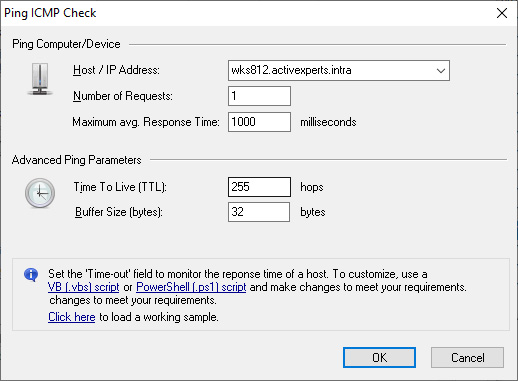Click the 'hops' unit text
The height and width of the screenshot is (381, 518).
click(x=312, y=187)
